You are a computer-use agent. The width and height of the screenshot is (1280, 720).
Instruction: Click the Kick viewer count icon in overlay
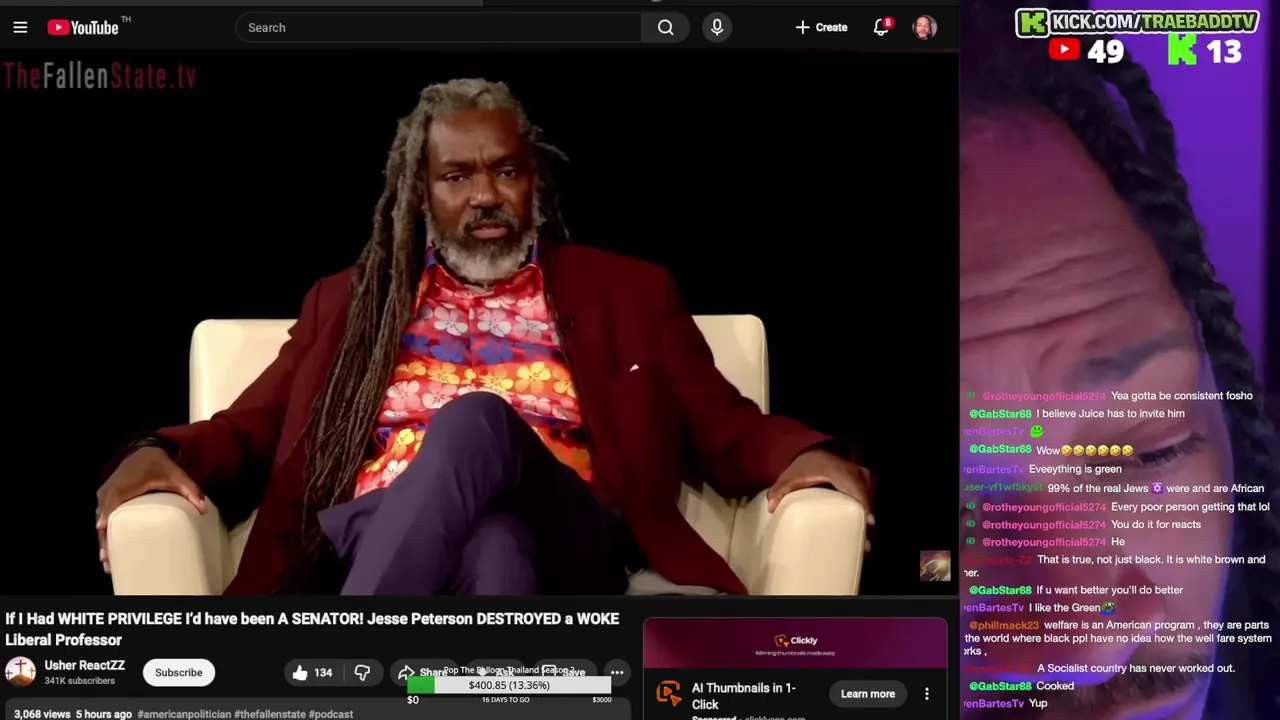1182,50
